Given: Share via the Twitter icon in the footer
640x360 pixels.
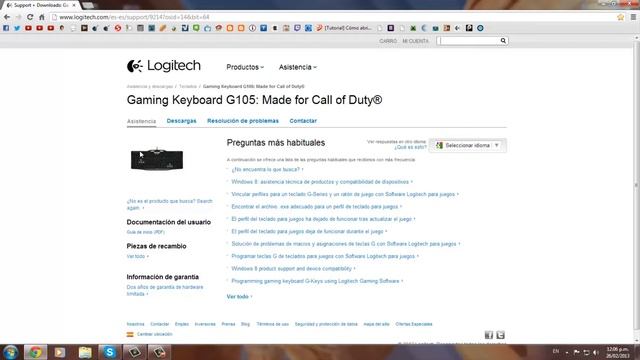Looking at the screenshot, I should [x=500, y=335].
